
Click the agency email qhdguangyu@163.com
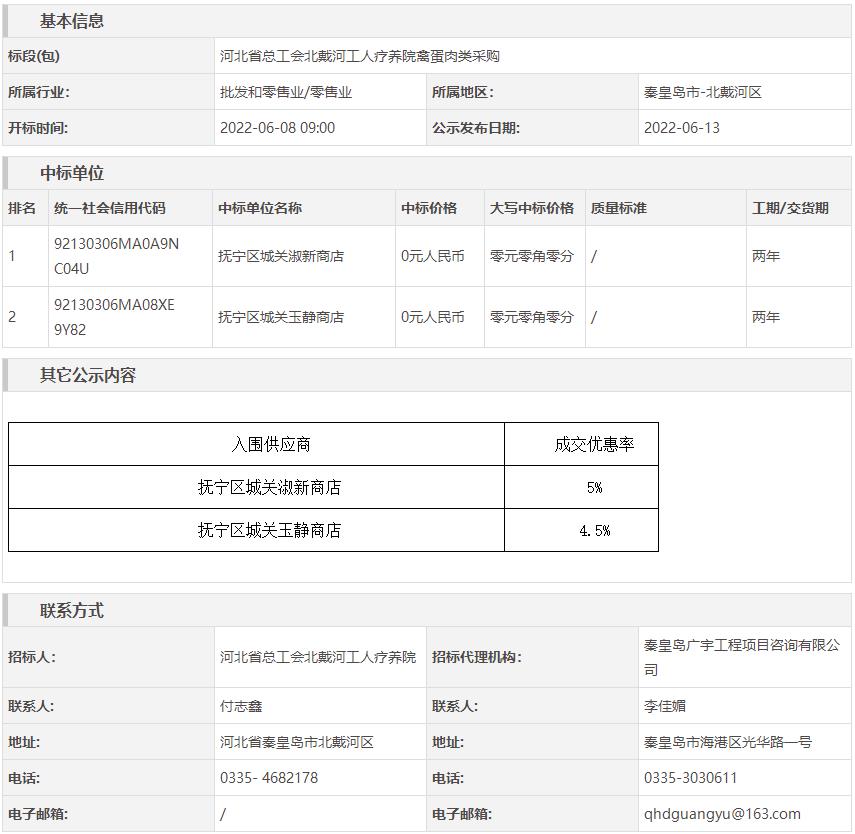[x=722, y=815]
